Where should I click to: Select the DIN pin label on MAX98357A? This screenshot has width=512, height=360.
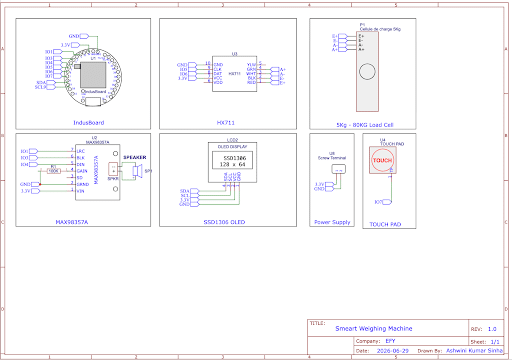tap(81, 164)
